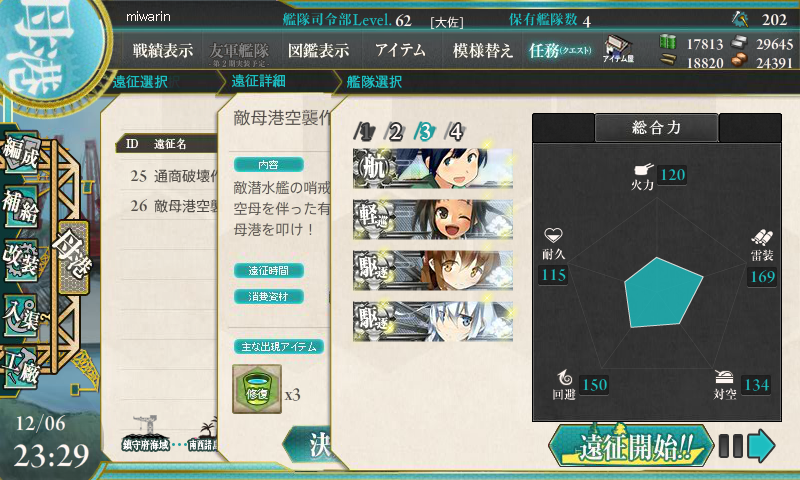Viewport: 800px width, 480px height.
Task: Open the アイテム屋 item shop icon
Action: tap(618, 49)
